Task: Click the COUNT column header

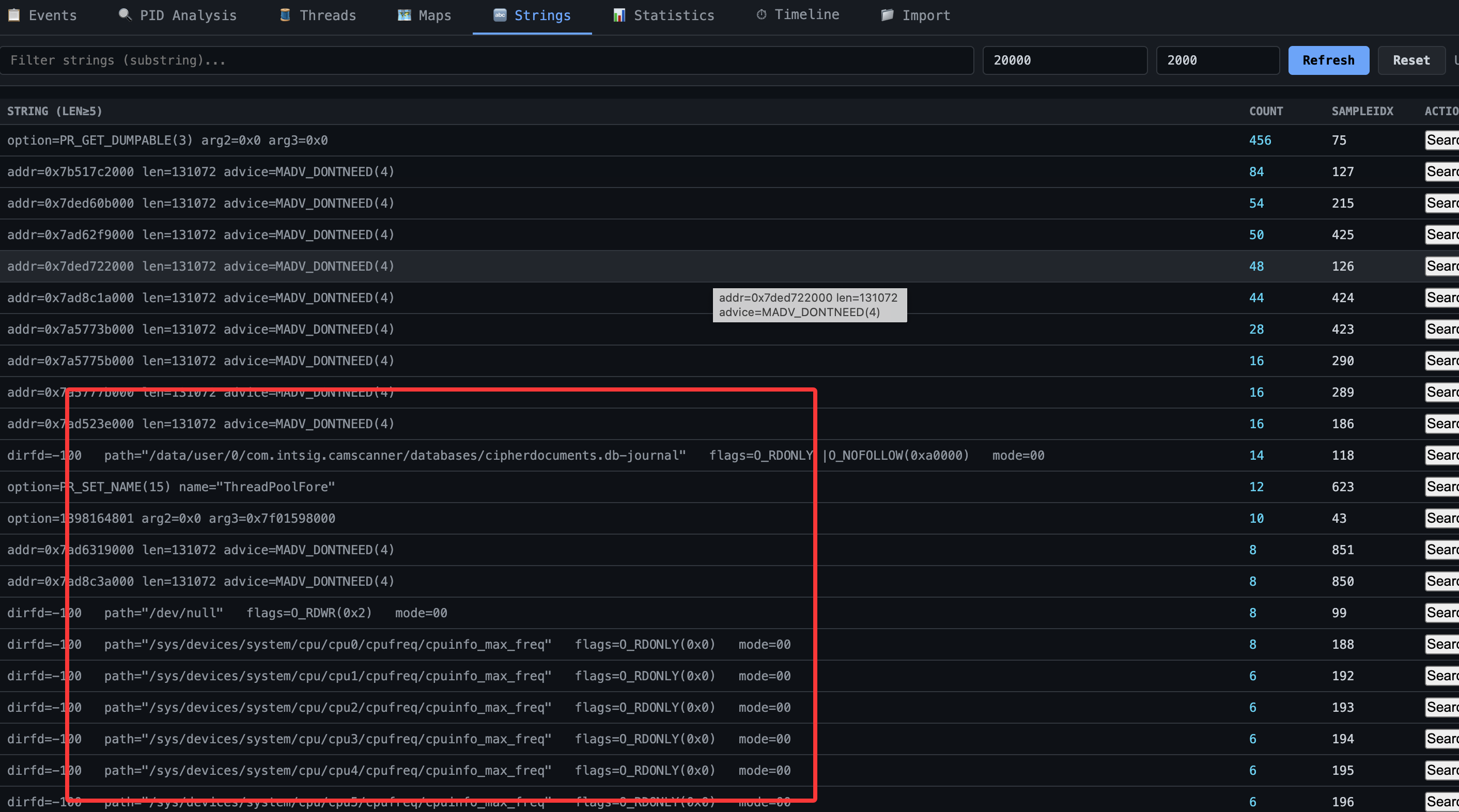Action: coord(1265,111)
